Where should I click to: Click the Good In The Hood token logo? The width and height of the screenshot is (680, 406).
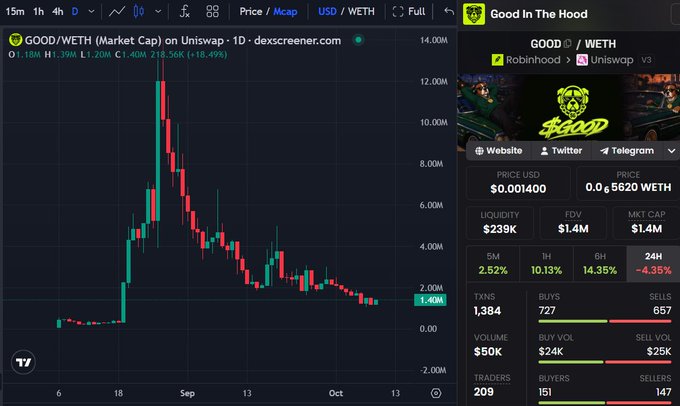point(474,14)
